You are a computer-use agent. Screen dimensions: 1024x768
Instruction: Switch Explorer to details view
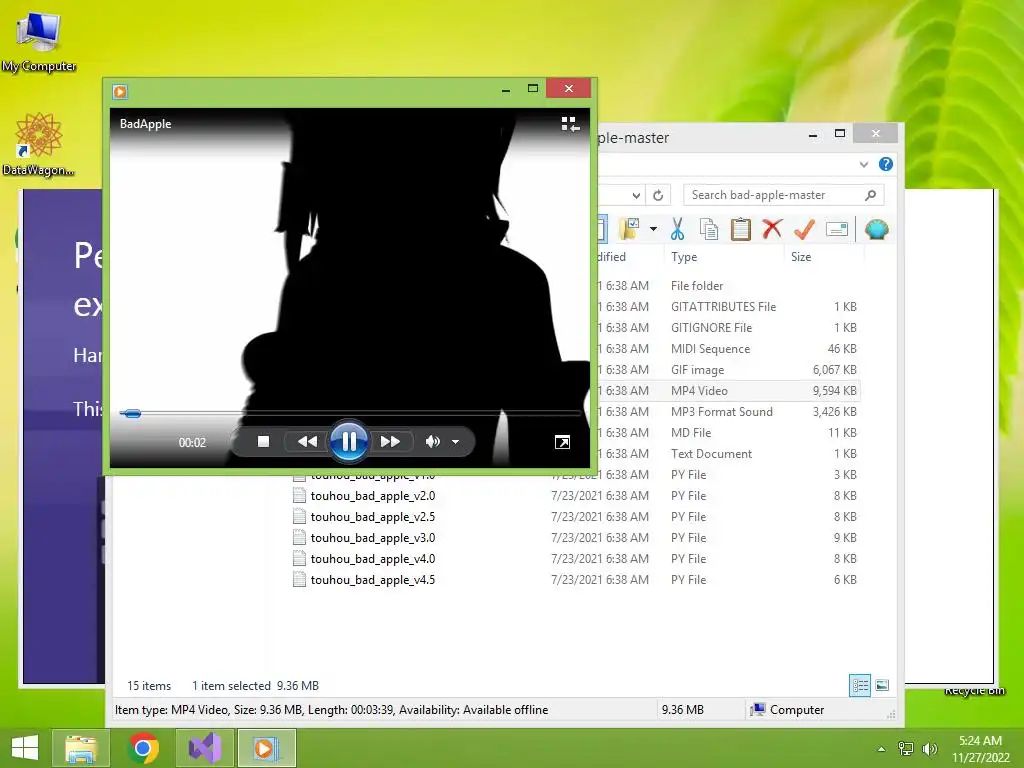[859, 685]
